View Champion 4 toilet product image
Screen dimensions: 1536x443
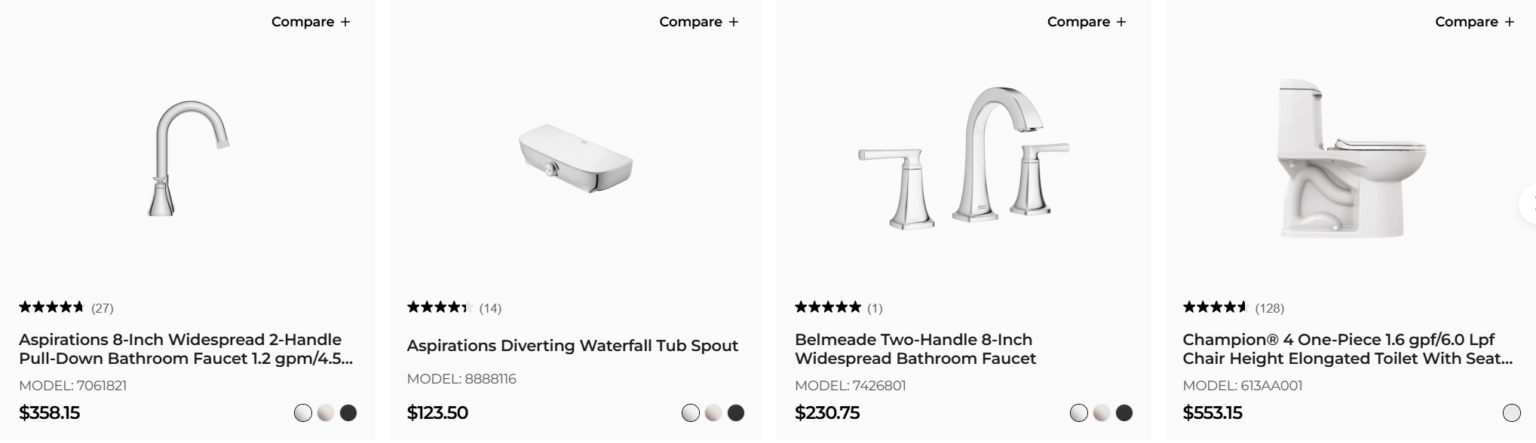[x=1352, y=158]
